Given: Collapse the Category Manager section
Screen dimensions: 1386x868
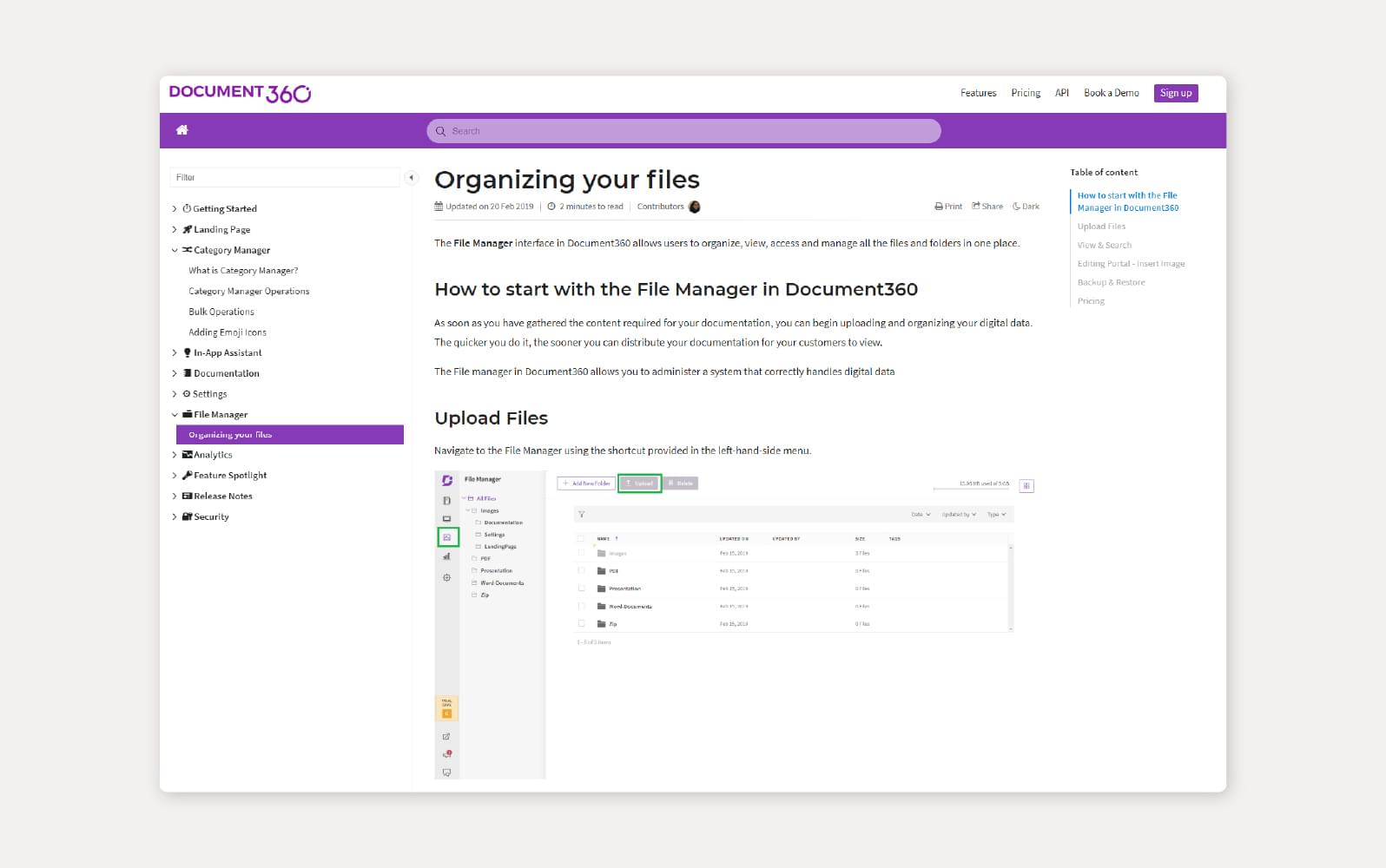Looking at the screenshot, I should tap(175, 250).
